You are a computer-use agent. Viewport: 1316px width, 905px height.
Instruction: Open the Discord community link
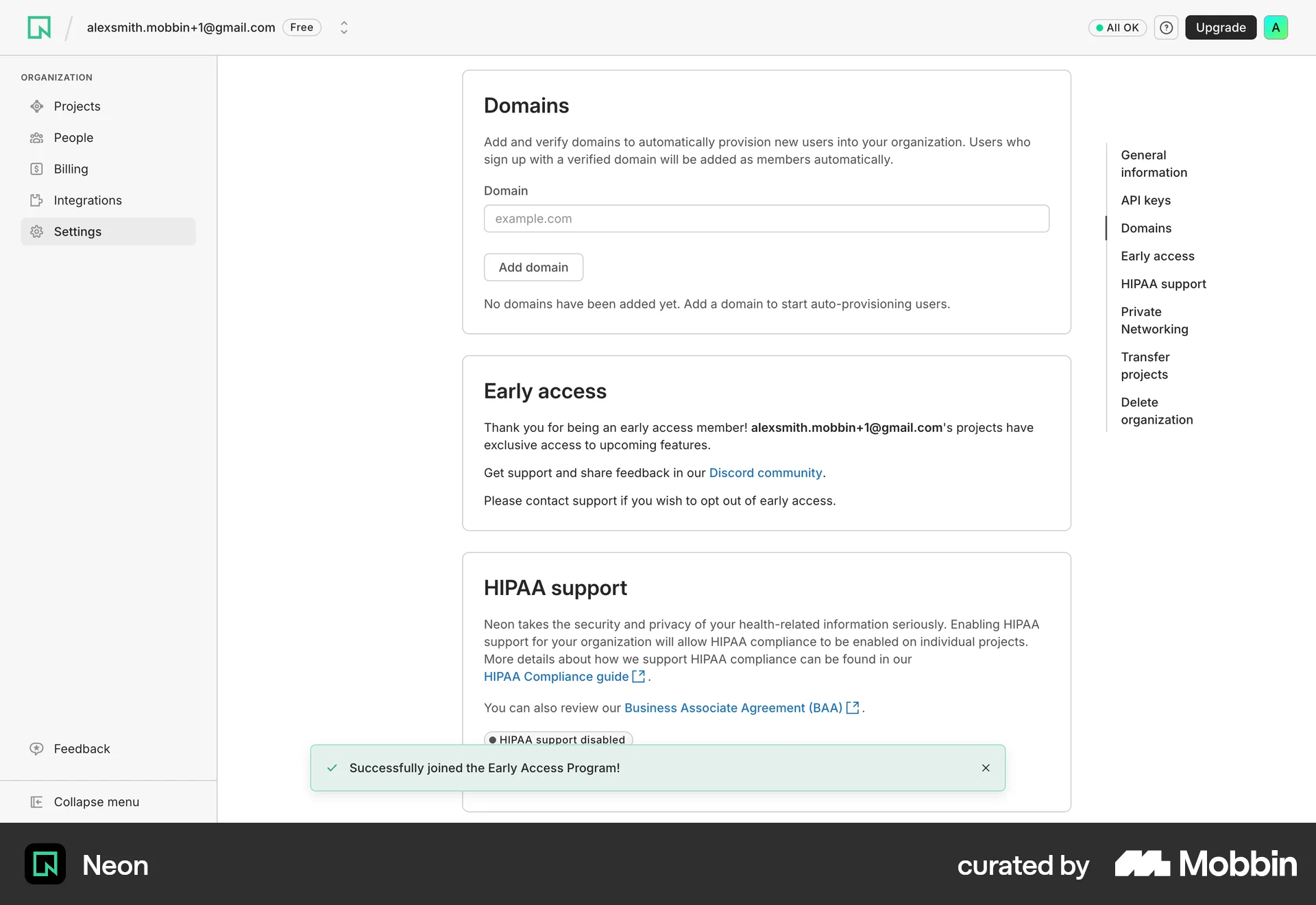pyautogui.click(x=765, y=473)
